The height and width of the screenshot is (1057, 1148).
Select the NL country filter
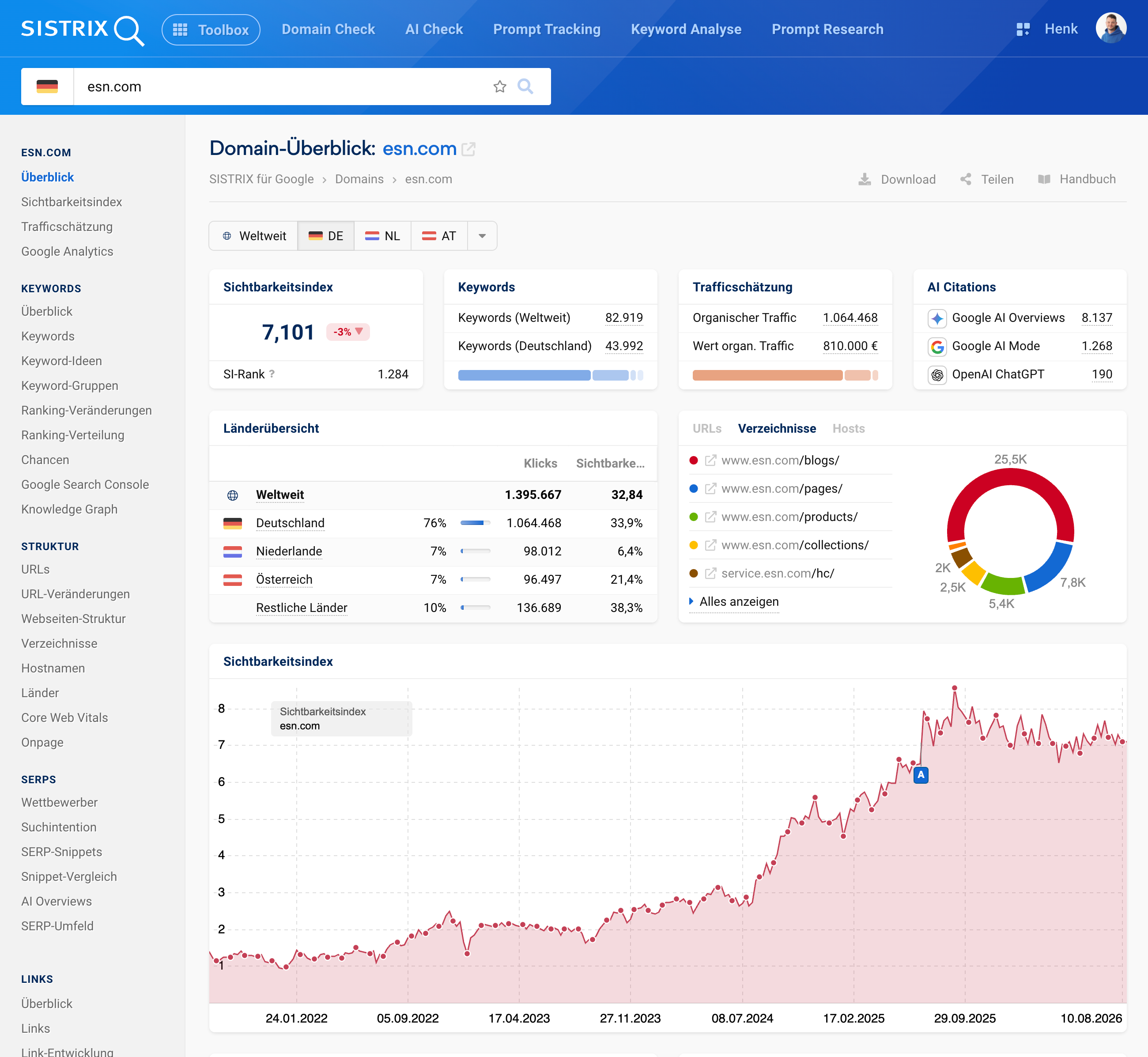[383, 236]
